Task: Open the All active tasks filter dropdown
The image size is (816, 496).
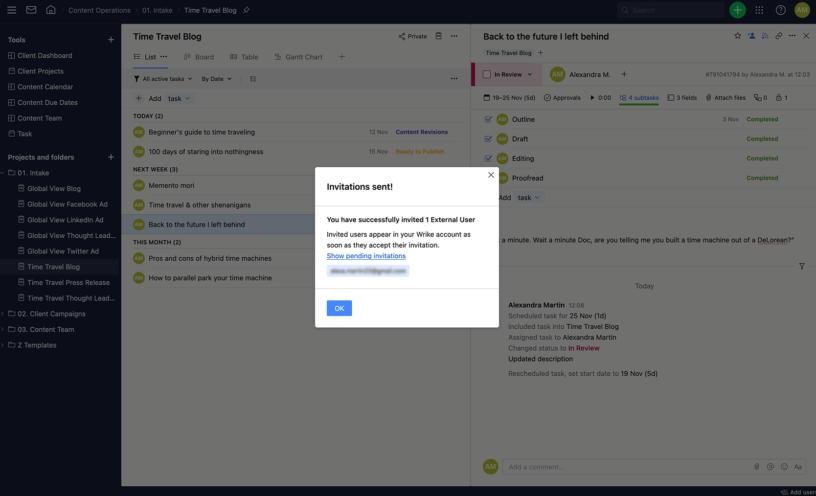Action: click(x=162, y=78)
